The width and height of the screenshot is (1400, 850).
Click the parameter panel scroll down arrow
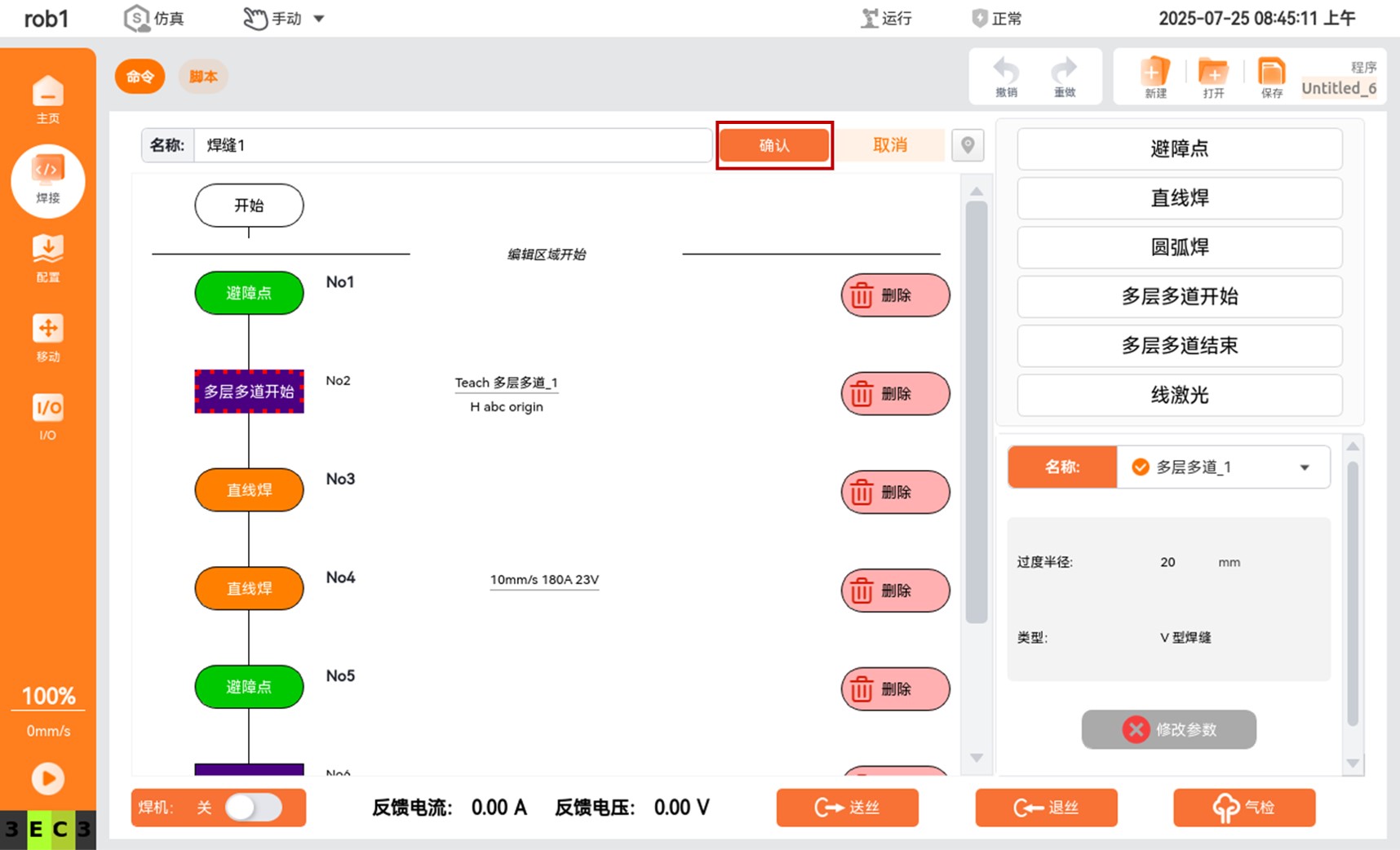(1353, 764)
